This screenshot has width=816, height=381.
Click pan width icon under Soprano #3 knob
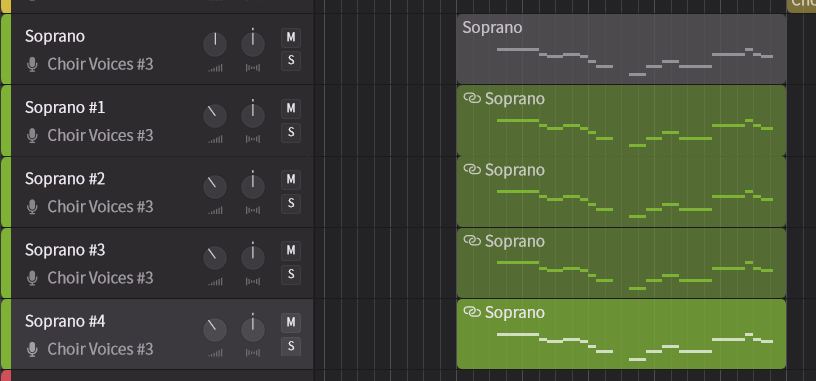coord(253,282)
